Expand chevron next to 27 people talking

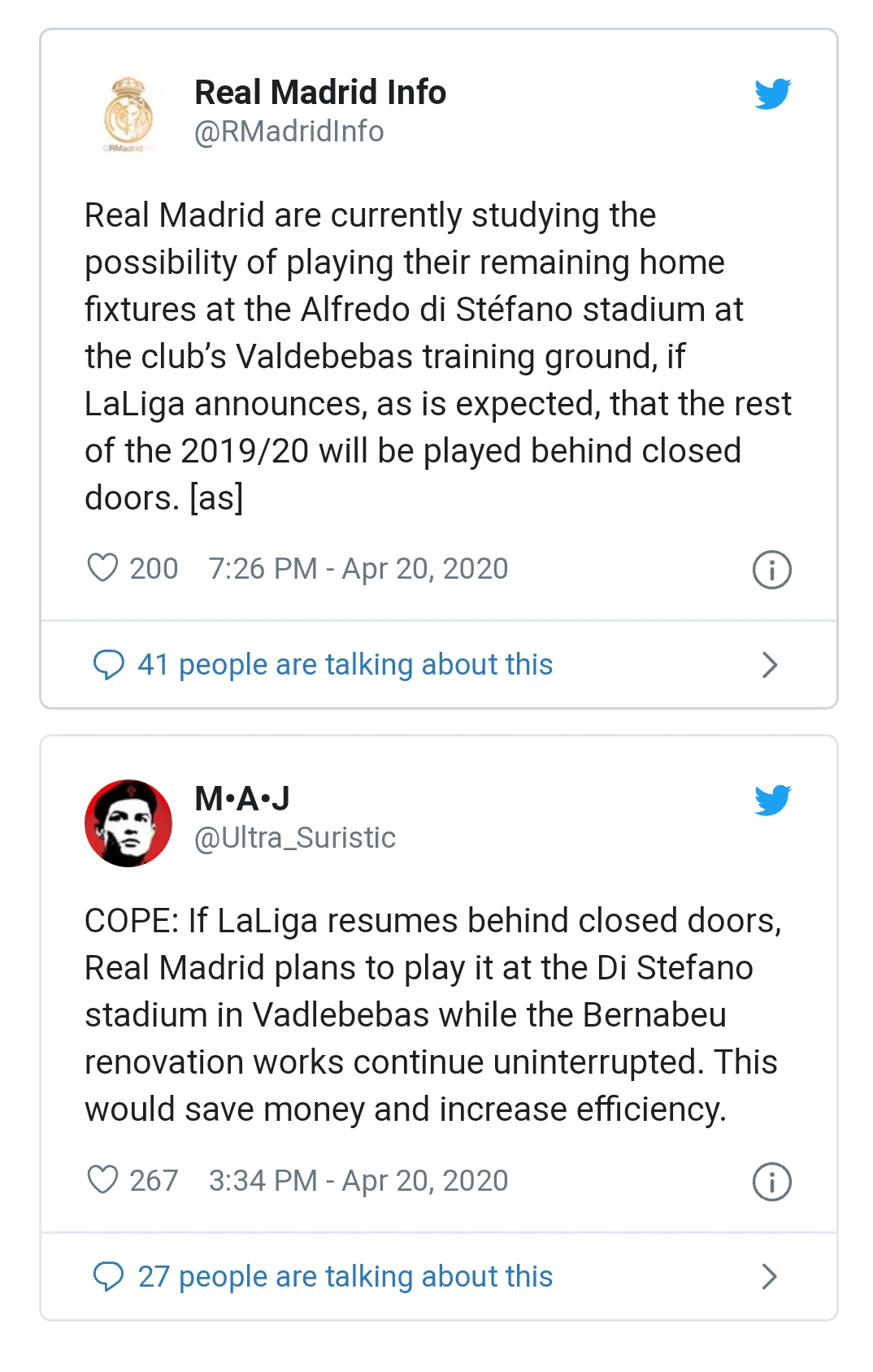pos(769,1277)
